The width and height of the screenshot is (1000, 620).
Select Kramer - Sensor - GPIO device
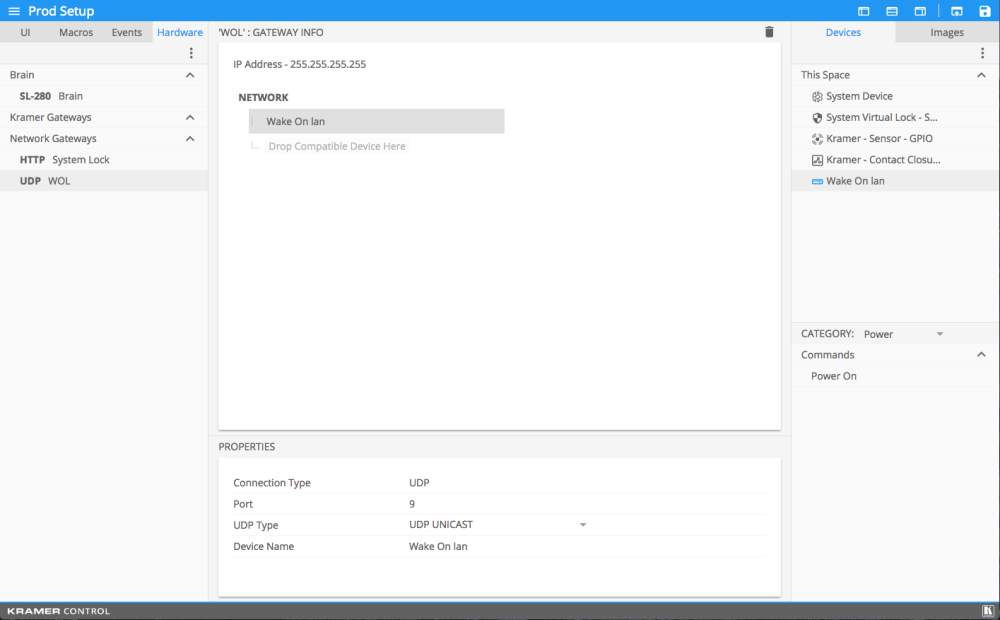pos(895,138)
